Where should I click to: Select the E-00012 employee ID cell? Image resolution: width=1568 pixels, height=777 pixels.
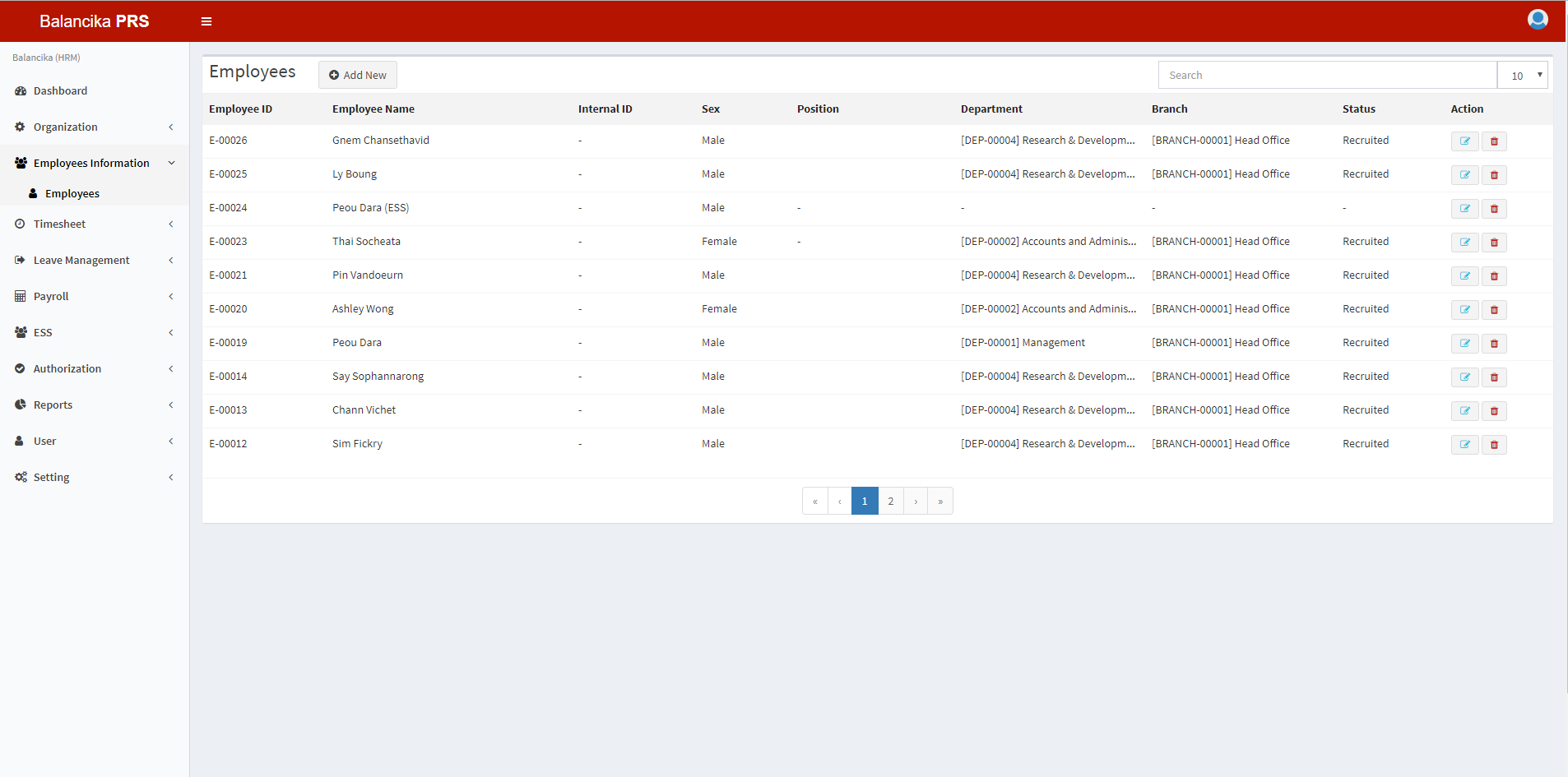[228, 444]
